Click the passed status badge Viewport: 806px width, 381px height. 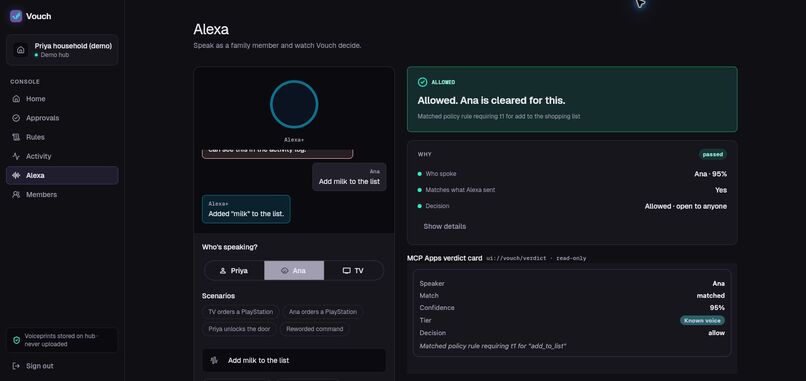712,154
